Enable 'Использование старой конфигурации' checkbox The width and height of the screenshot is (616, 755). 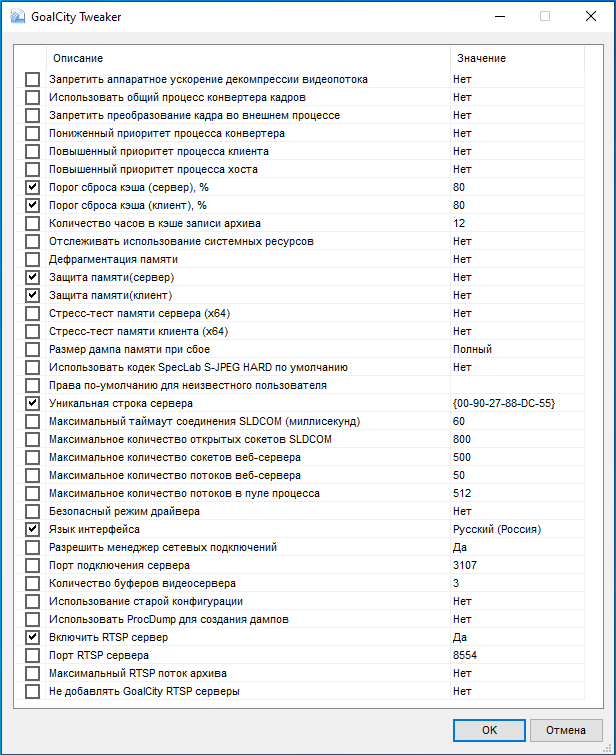[x=32, y=601]
